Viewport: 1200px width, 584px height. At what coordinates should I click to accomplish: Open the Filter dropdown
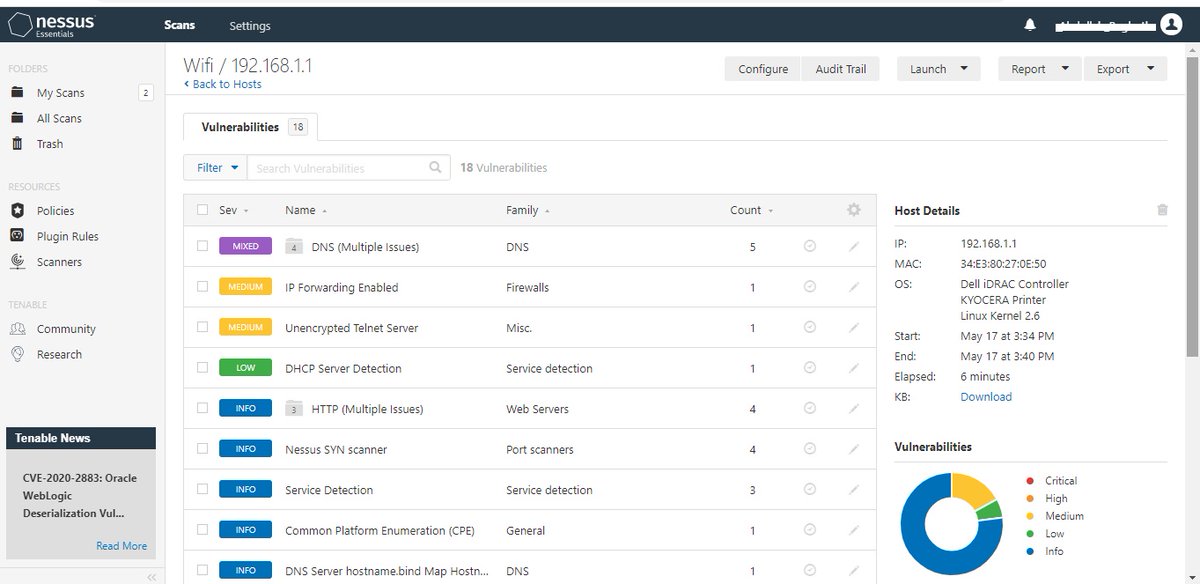[x=216, y=168]
